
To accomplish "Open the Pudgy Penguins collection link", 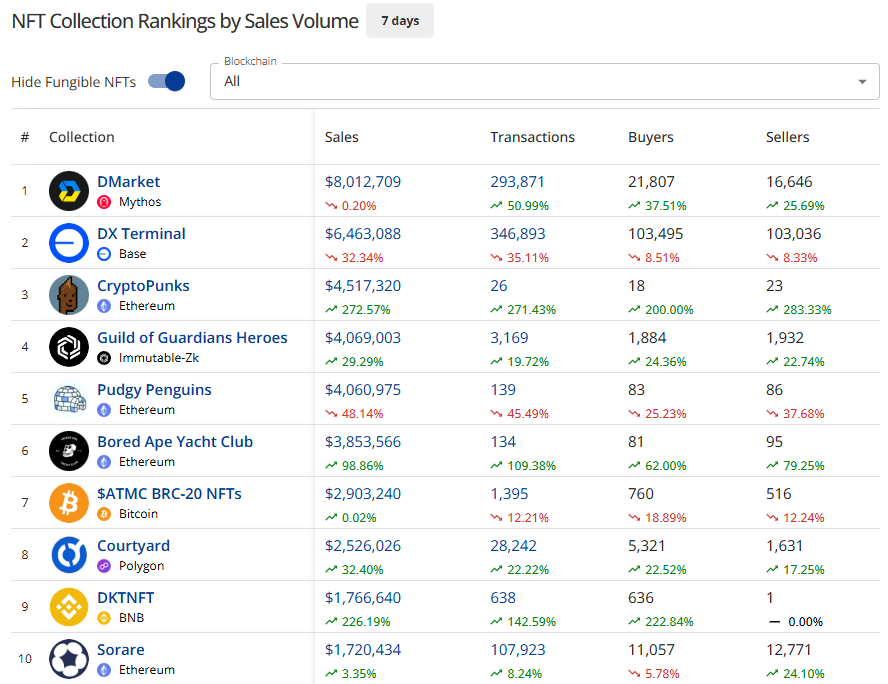I will [x=154, y=390].
